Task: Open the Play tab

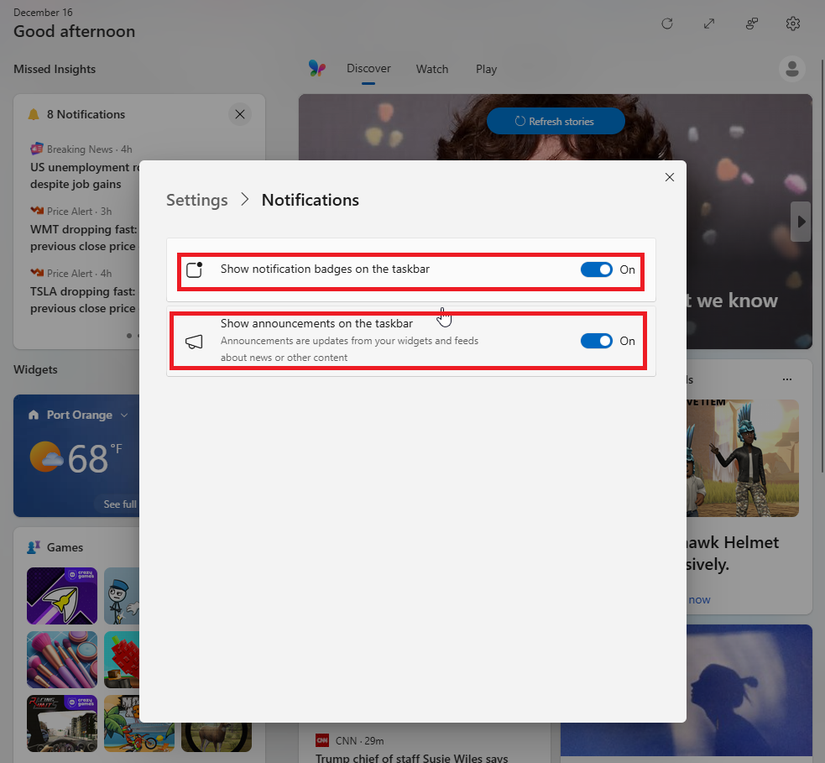Action: tap(486, 69)
